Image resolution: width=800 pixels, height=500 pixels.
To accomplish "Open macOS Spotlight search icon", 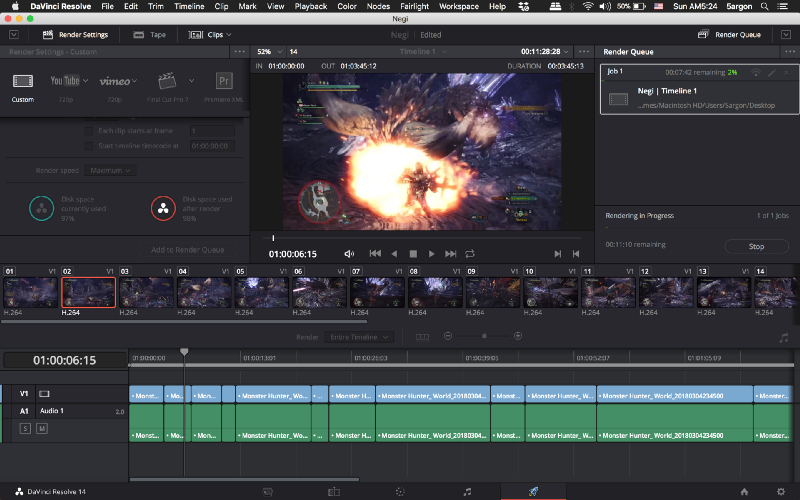I will coord(764,6).
